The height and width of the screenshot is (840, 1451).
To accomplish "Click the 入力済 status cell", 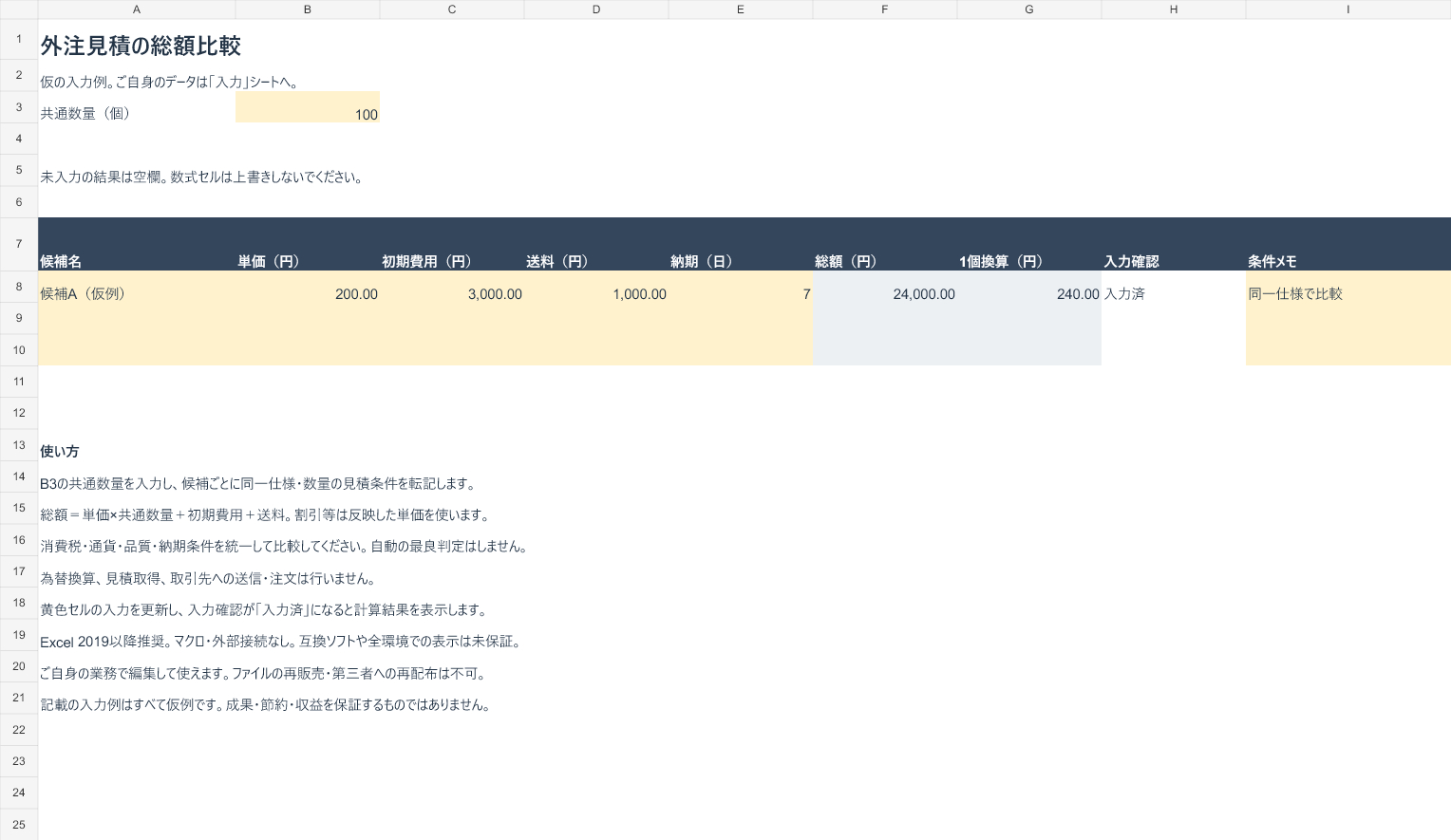I will [1174, 288].
